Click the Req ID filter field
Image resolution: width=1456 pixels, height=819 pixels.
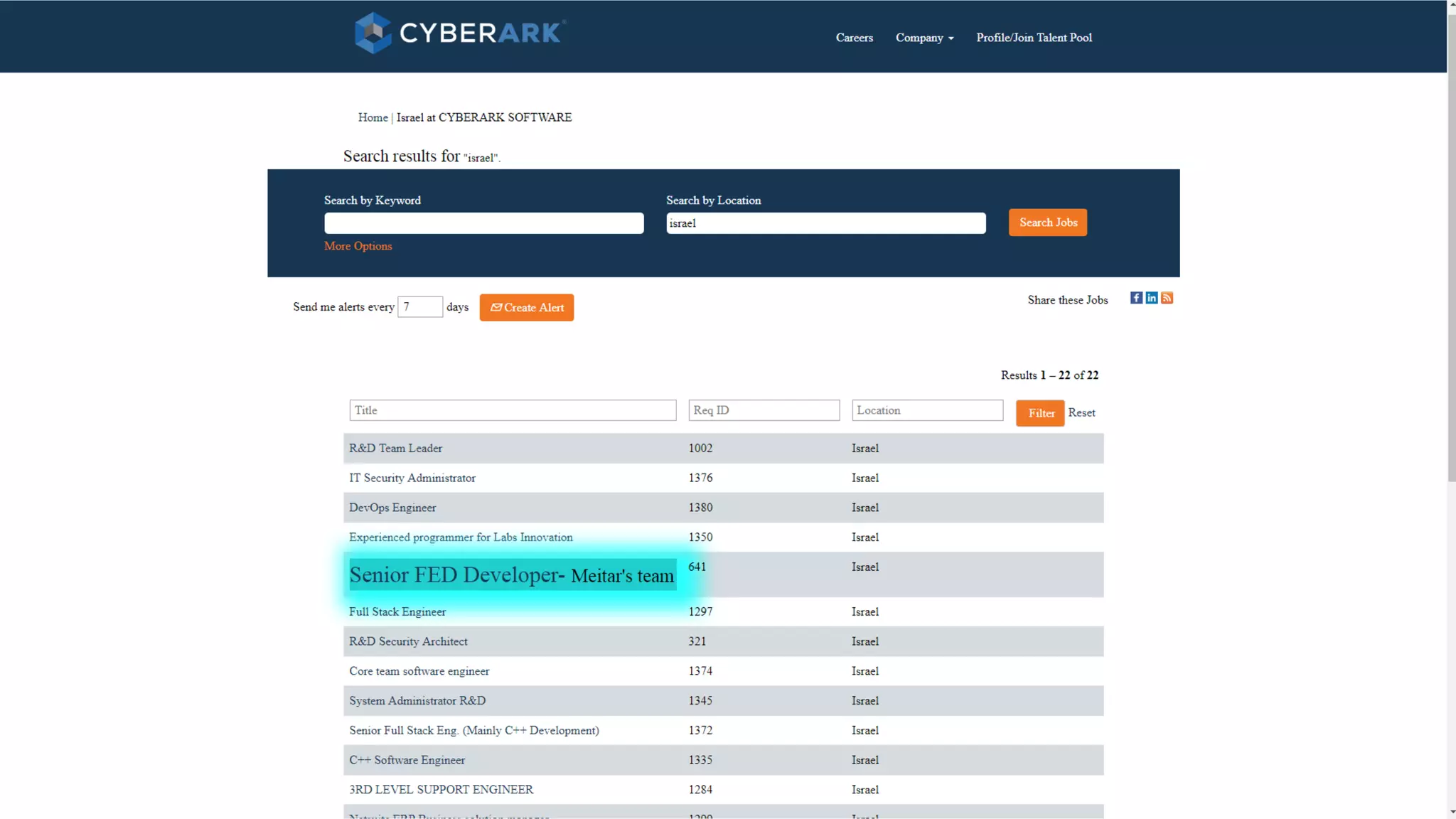coord(764,410)
